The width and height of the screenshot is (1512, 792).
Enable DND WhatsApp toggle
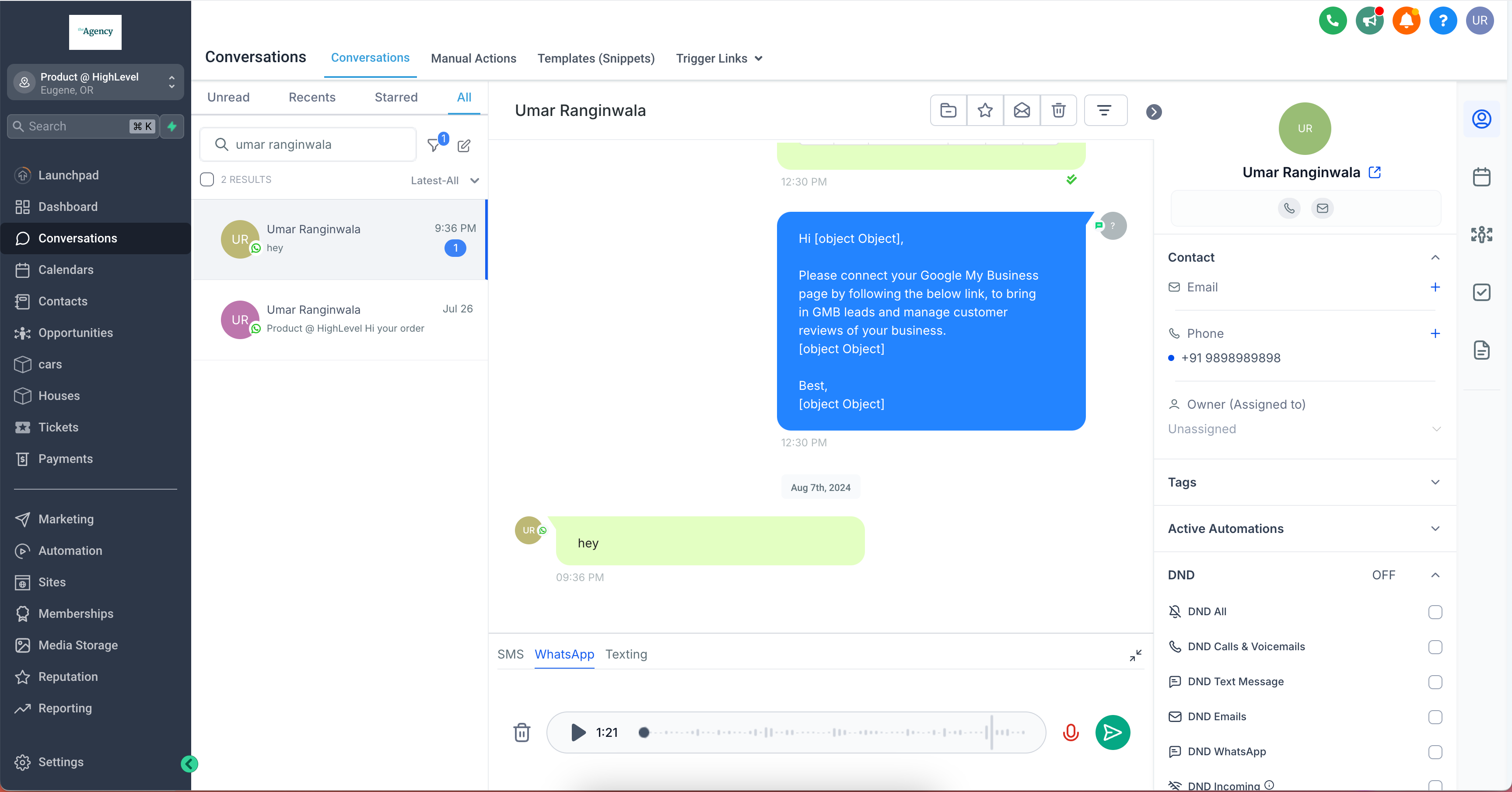click(x=1435, y=751)
